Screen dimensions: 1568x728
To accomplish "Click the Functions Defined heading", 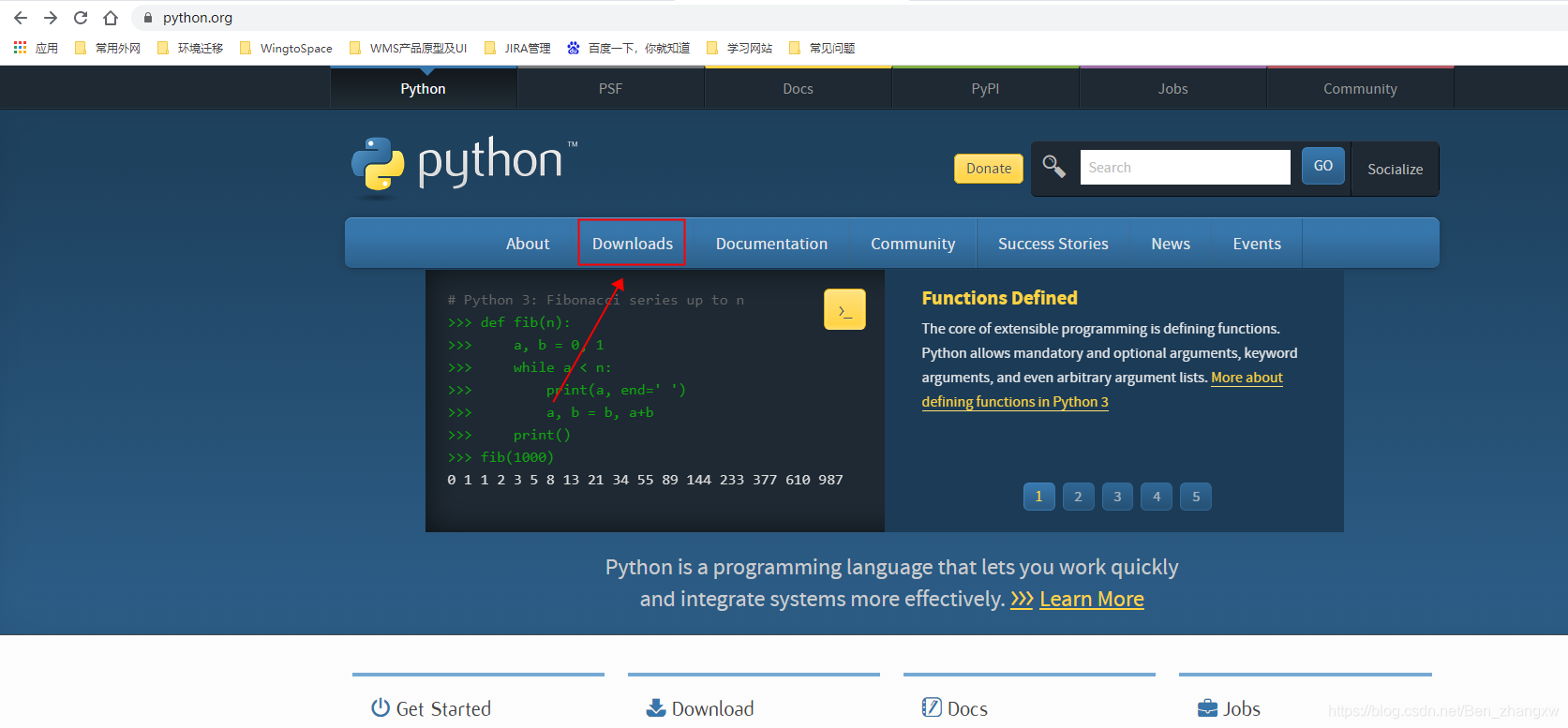I will [999, 298].
